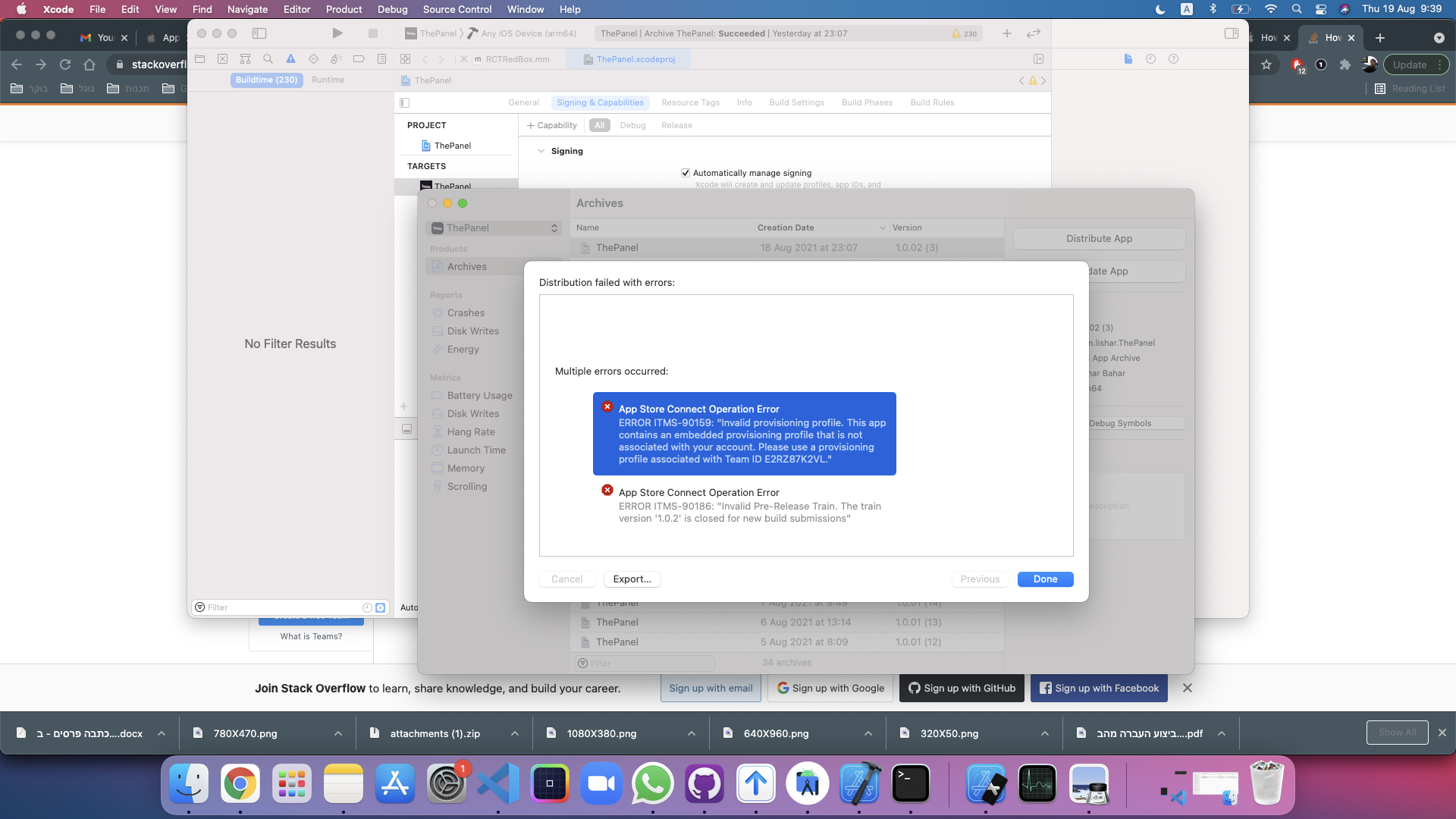Click the Done button

(x=1045, y=579)
